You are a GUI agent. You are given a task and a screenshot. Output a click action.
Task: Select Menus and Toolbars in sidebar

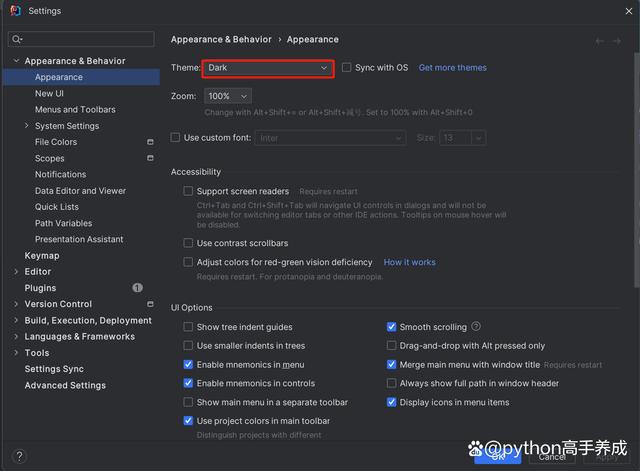coord(75,110)
